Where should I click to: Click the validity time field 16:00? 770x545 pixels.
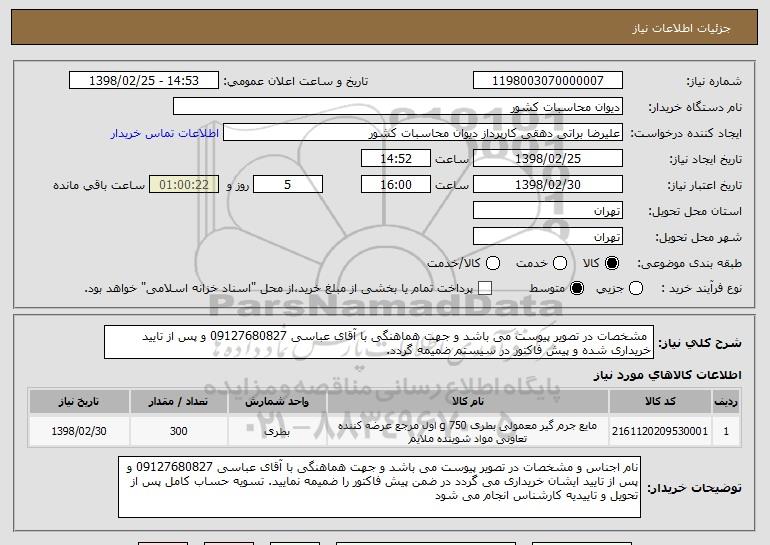coord(396,185)
